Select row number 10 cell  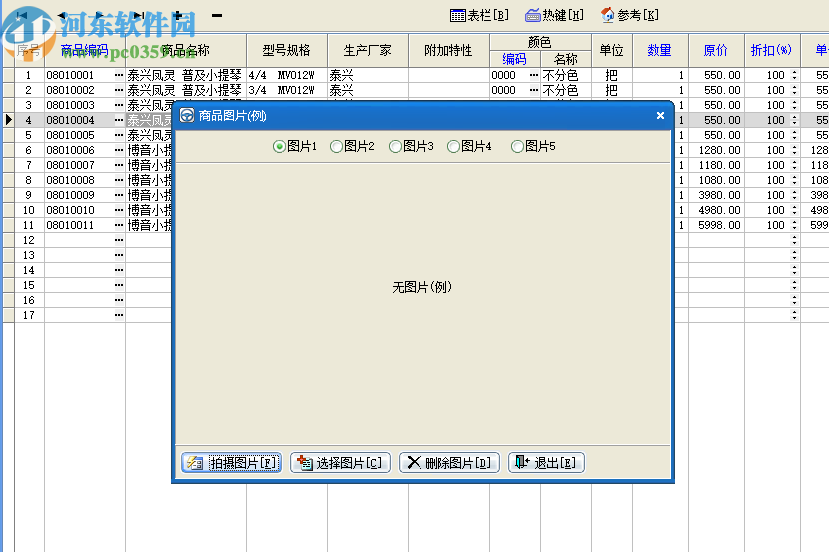click(29, 210)
